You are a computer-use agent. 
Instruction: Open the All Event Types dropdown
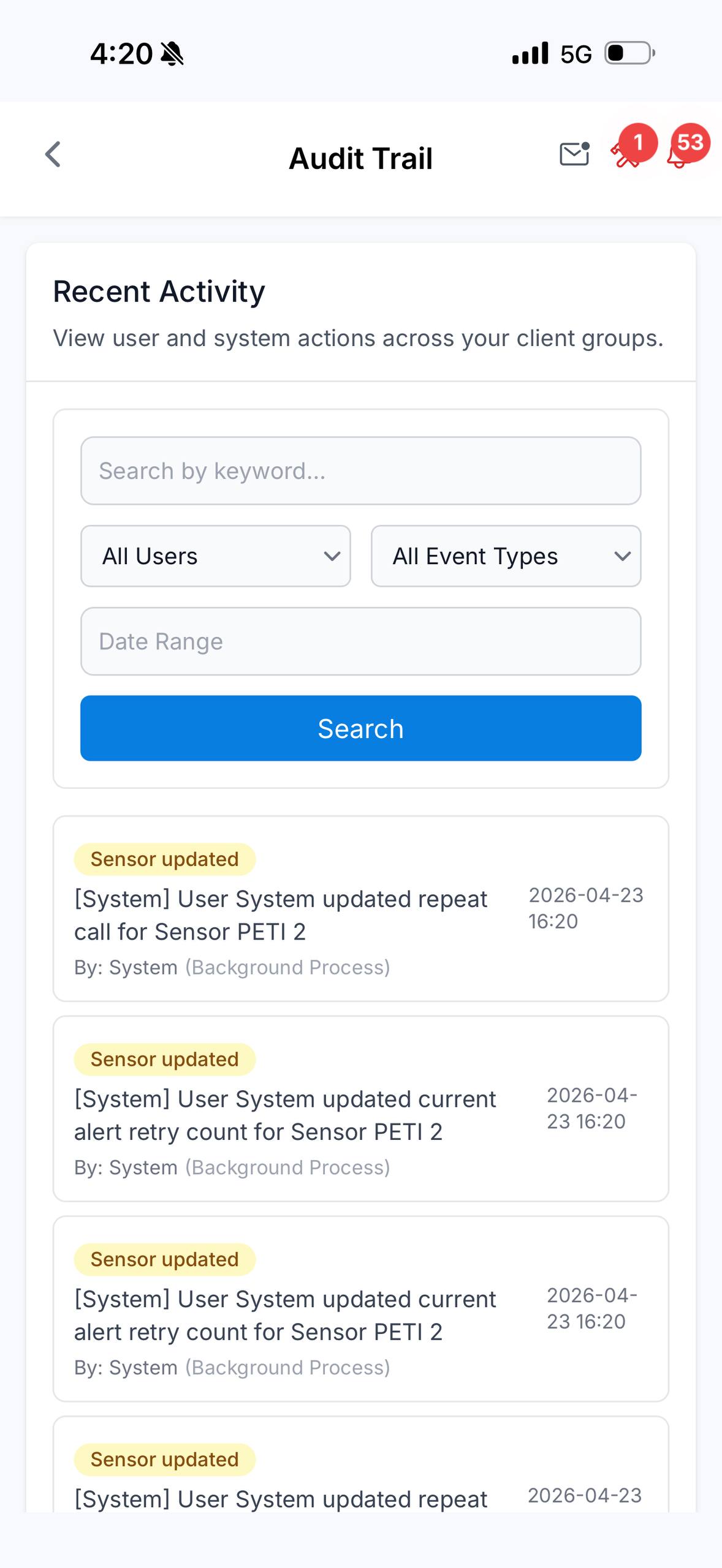point(506,556)
